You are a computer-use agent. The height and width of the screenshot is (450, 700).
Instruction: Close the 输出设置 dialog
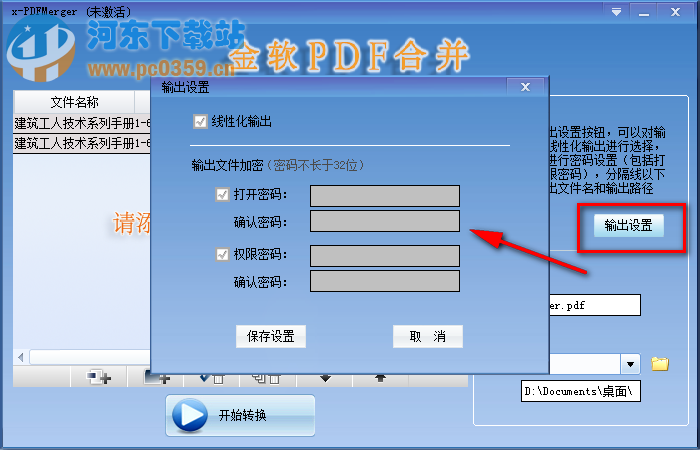click(525, 87)
